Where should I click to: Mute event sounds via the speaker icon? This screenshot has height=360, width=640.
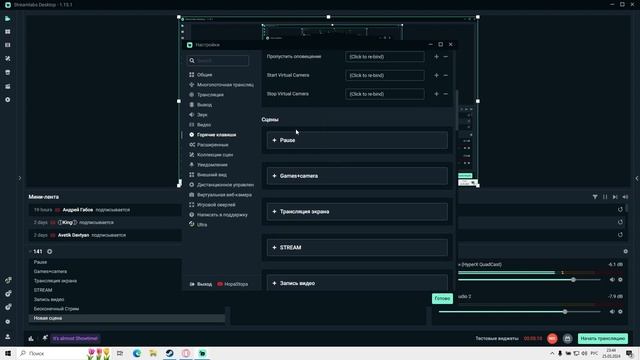pyautogui.click(x=625, y=197)
